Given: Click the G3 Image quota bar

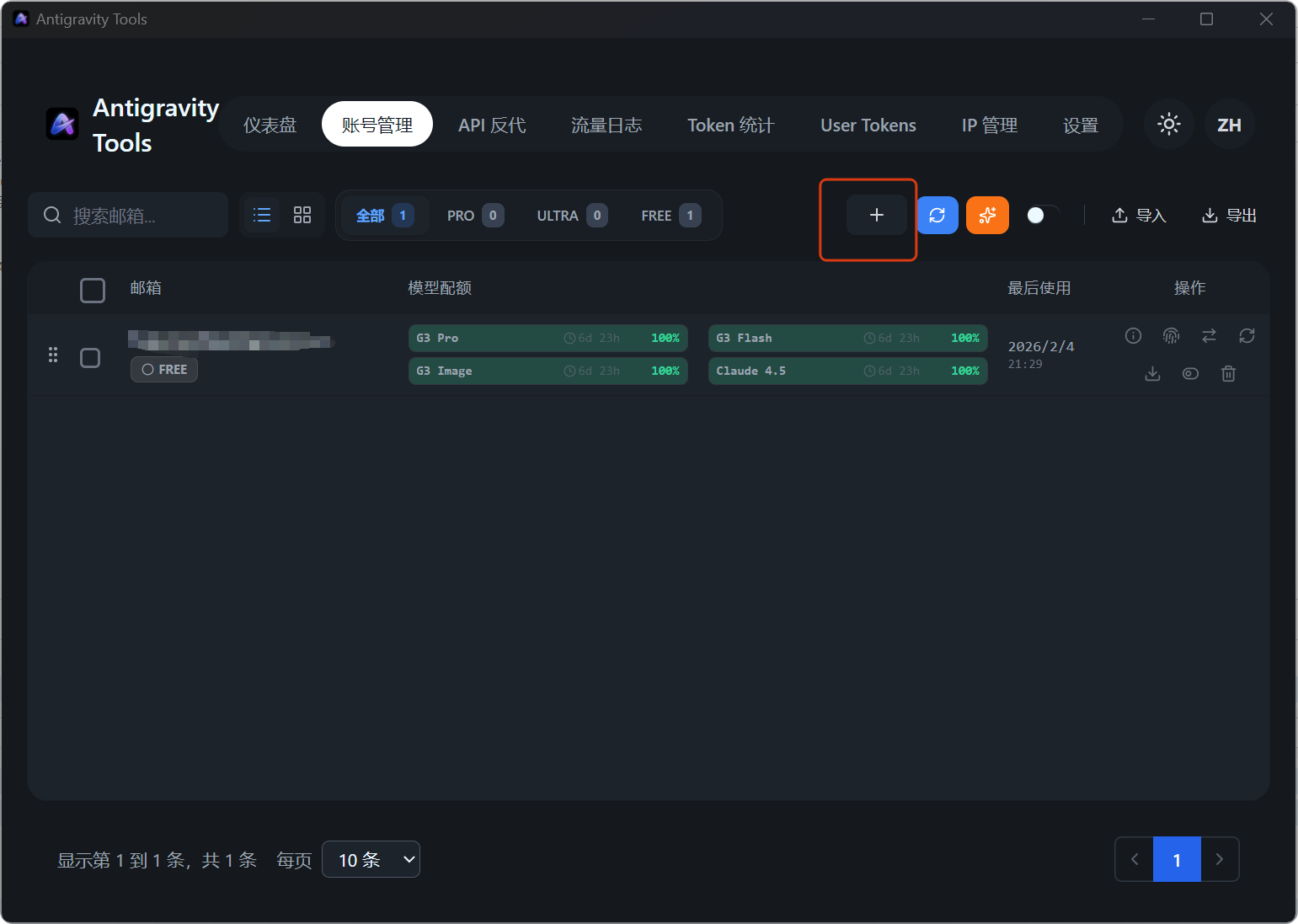Looking at the screenshot, I should coord(548,371).
